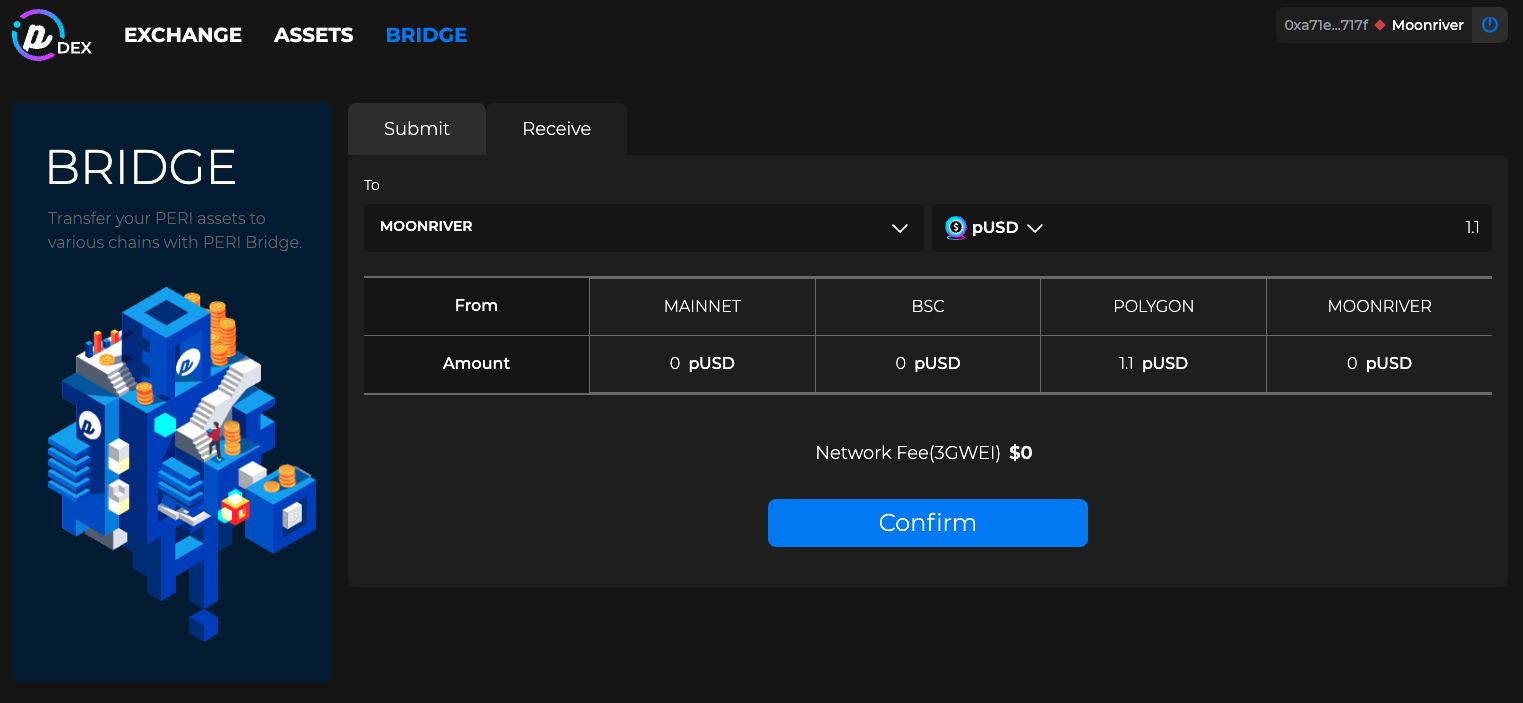Screen dimensions: 1523x703
Task: Switch to the Receive tab
Action: pyautogui.click(x=557, y=129)
